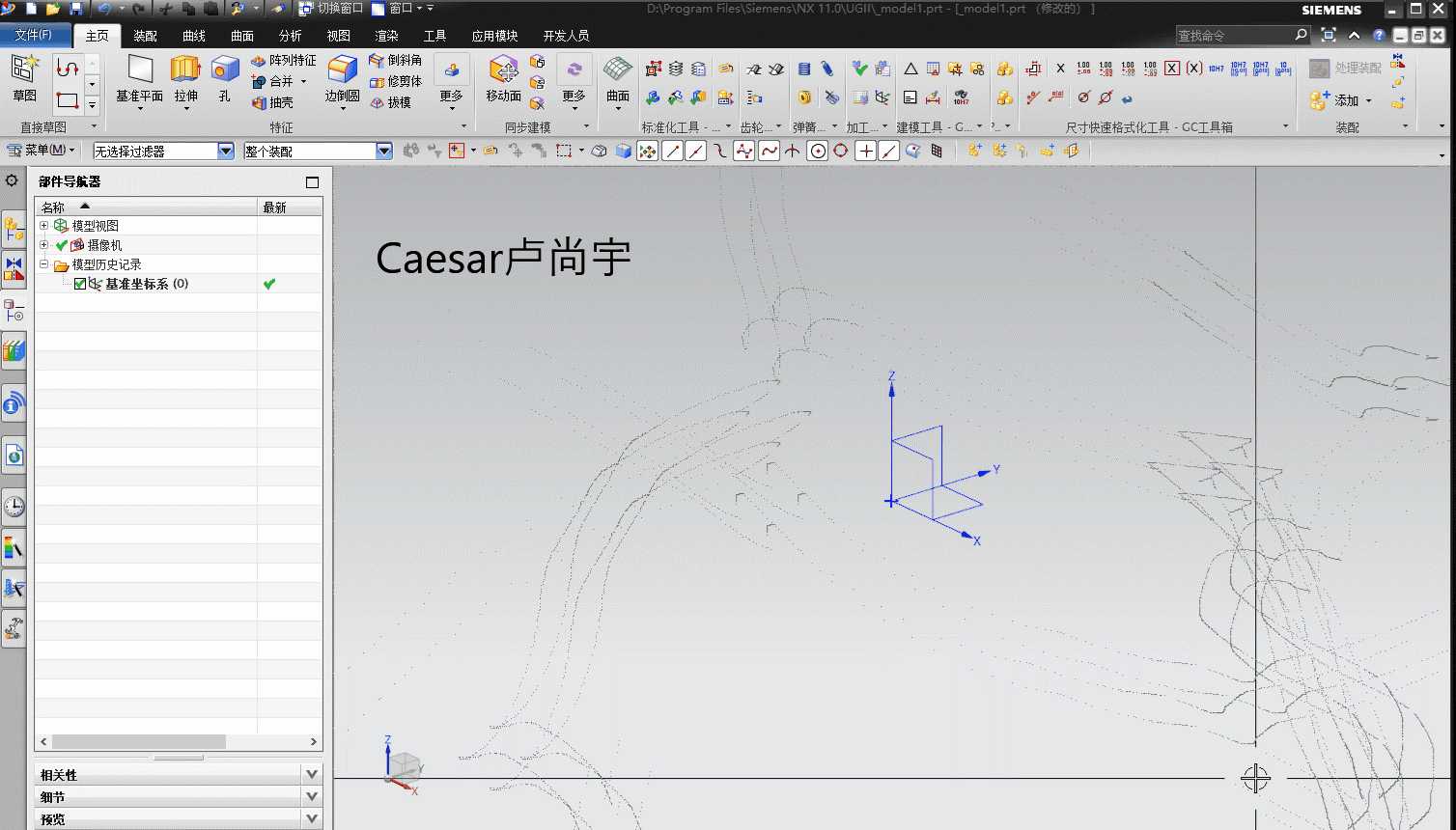Click the rectangle sketch tool icon

coord(67,99)
